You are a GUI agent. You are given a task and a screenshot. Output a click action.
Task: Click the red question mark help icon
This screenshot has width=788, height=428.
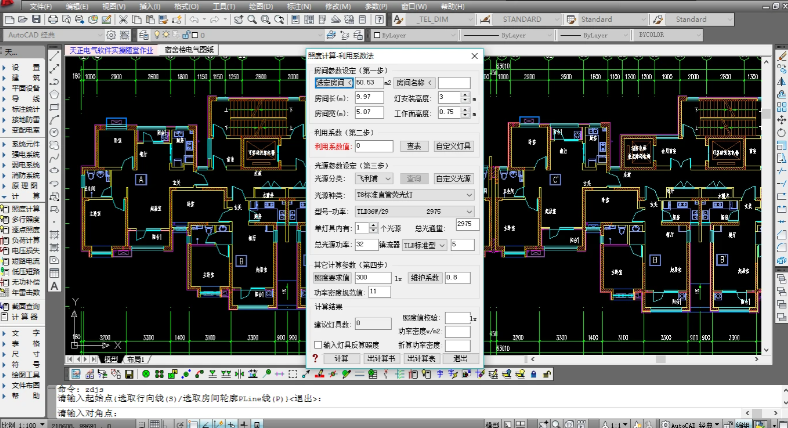coord(315,357)
